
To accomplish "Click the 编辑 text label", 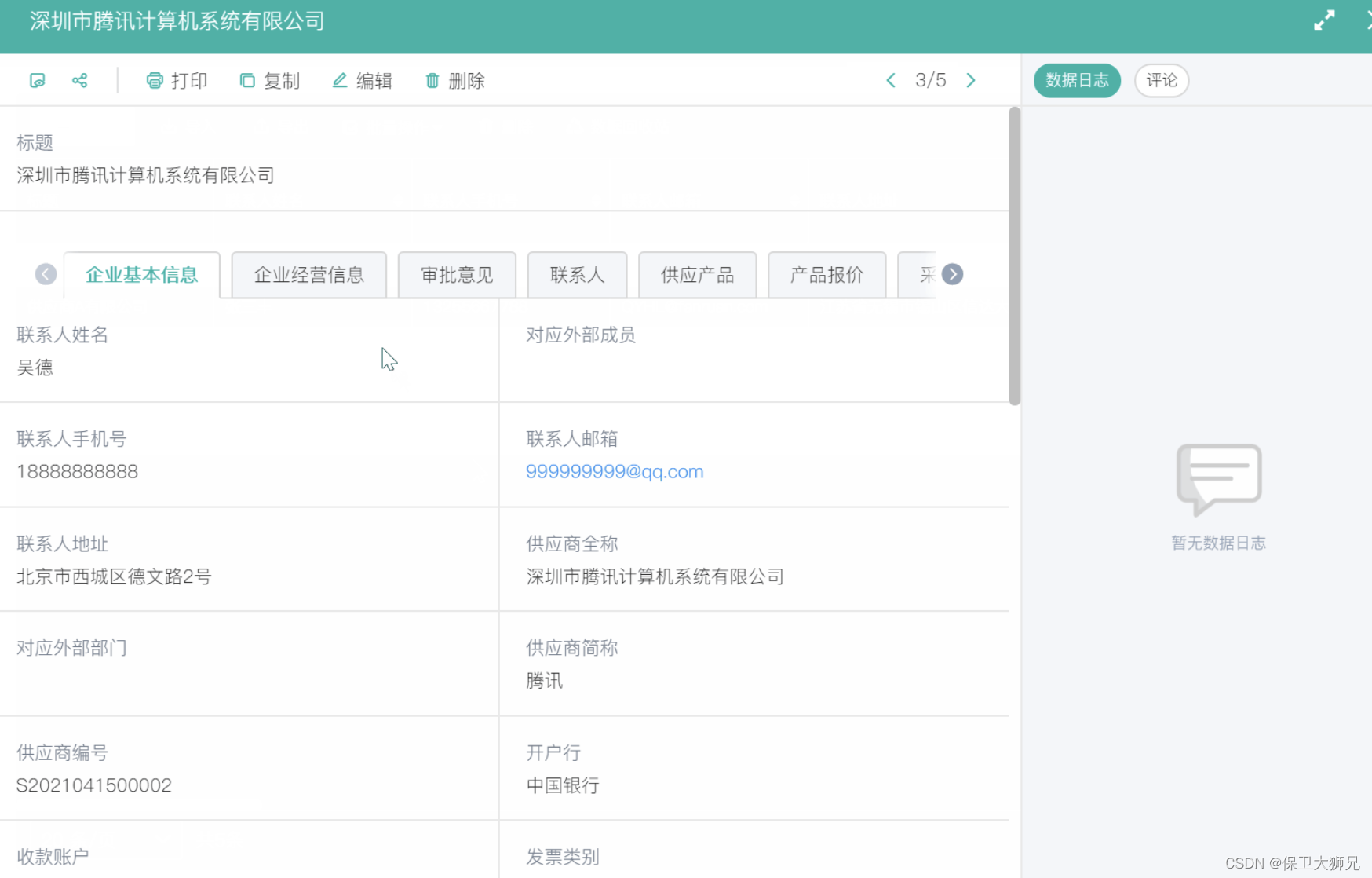I will (374, 81).
